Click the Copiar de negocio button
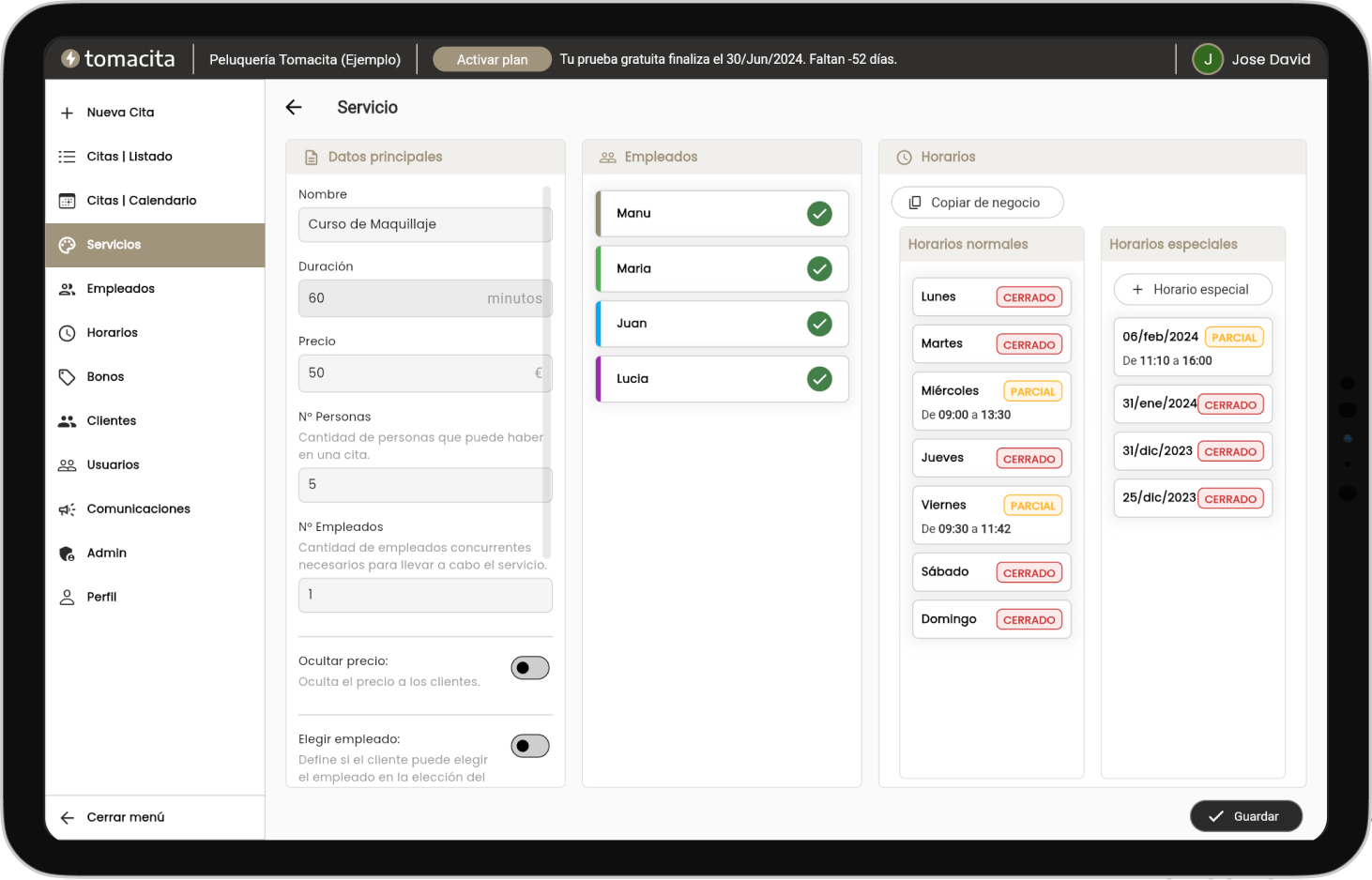Image resolution: width=1372 pixels, height=880 pixels. point(977,203)
